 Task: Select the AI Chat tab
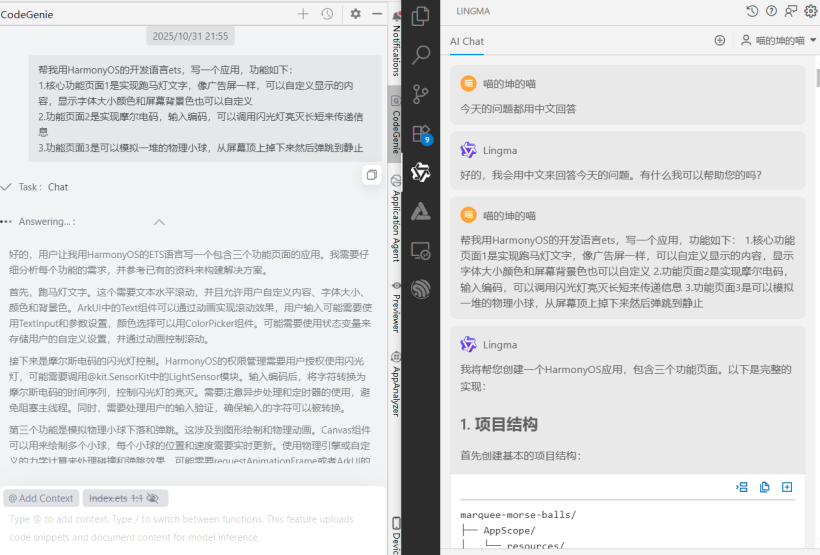pos(466,41)
